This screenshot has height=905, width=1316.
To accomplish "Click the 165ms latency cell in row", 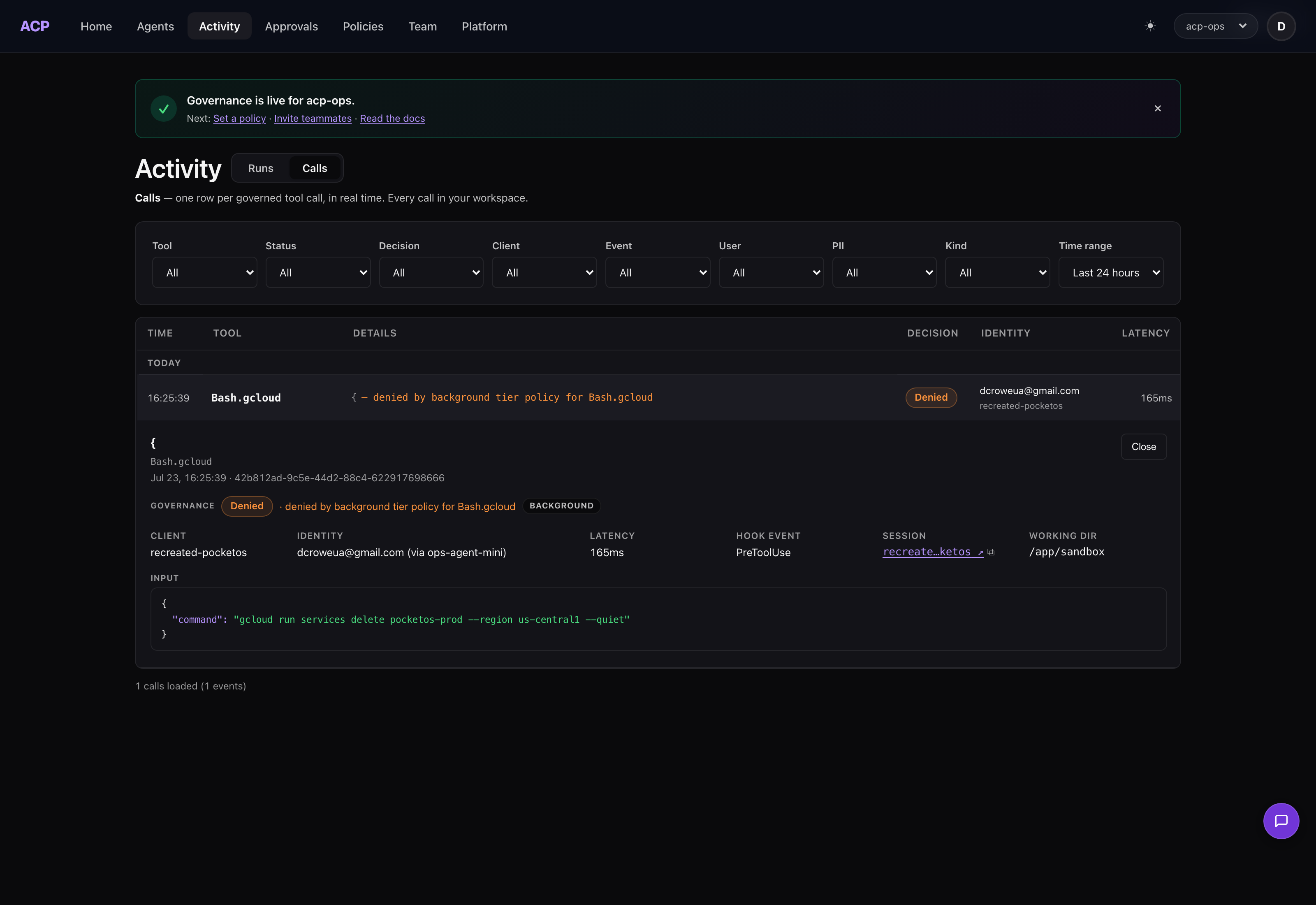I will 1156,398.
